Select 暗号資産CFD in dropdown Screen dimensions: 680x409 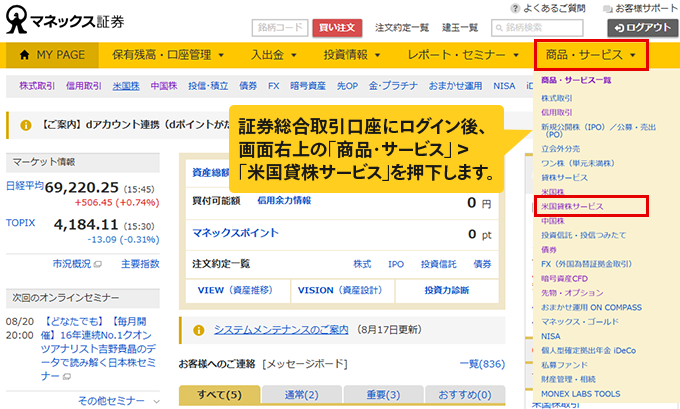(x=564, y=278)
